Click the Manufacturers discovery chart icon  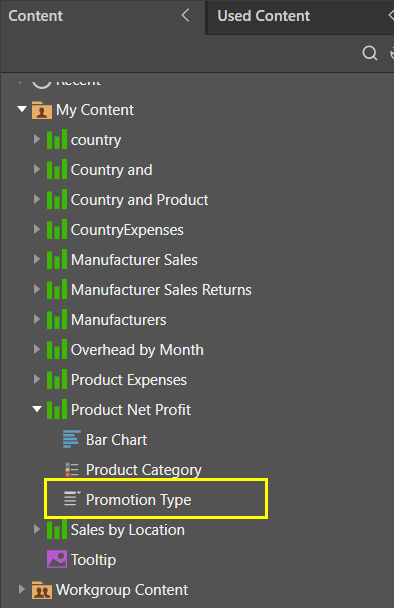click(57, 320)
